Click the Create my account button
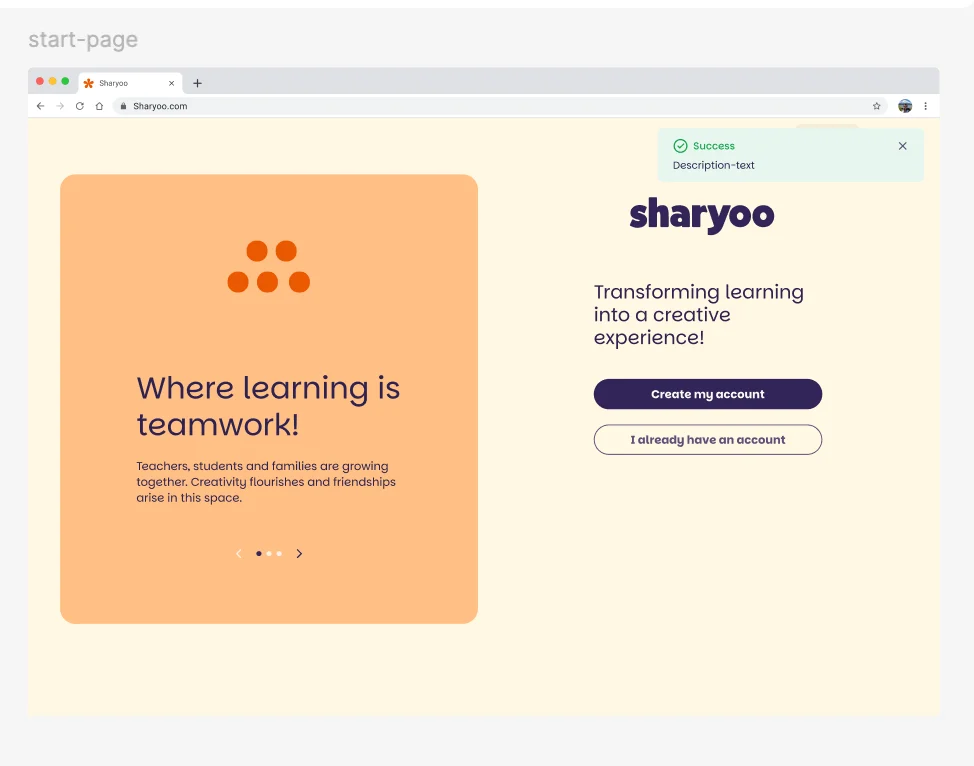Viewport: 974px width, 766px height. coord(708,394)
